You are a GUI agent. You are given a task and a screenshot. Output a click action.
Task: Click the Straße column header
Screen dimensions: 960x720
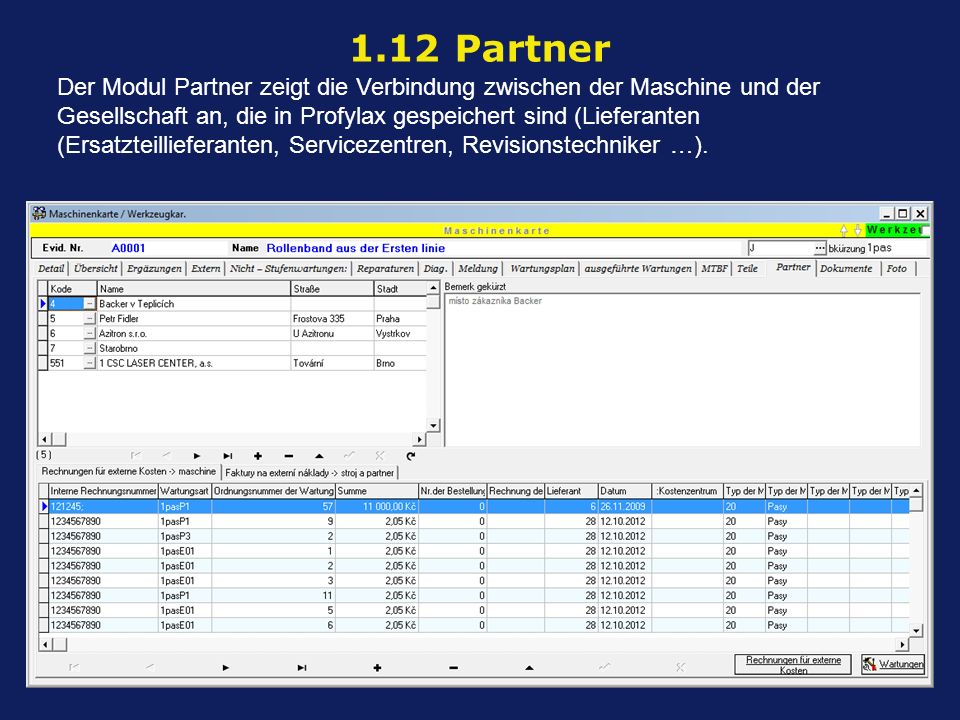pos(332,289)
